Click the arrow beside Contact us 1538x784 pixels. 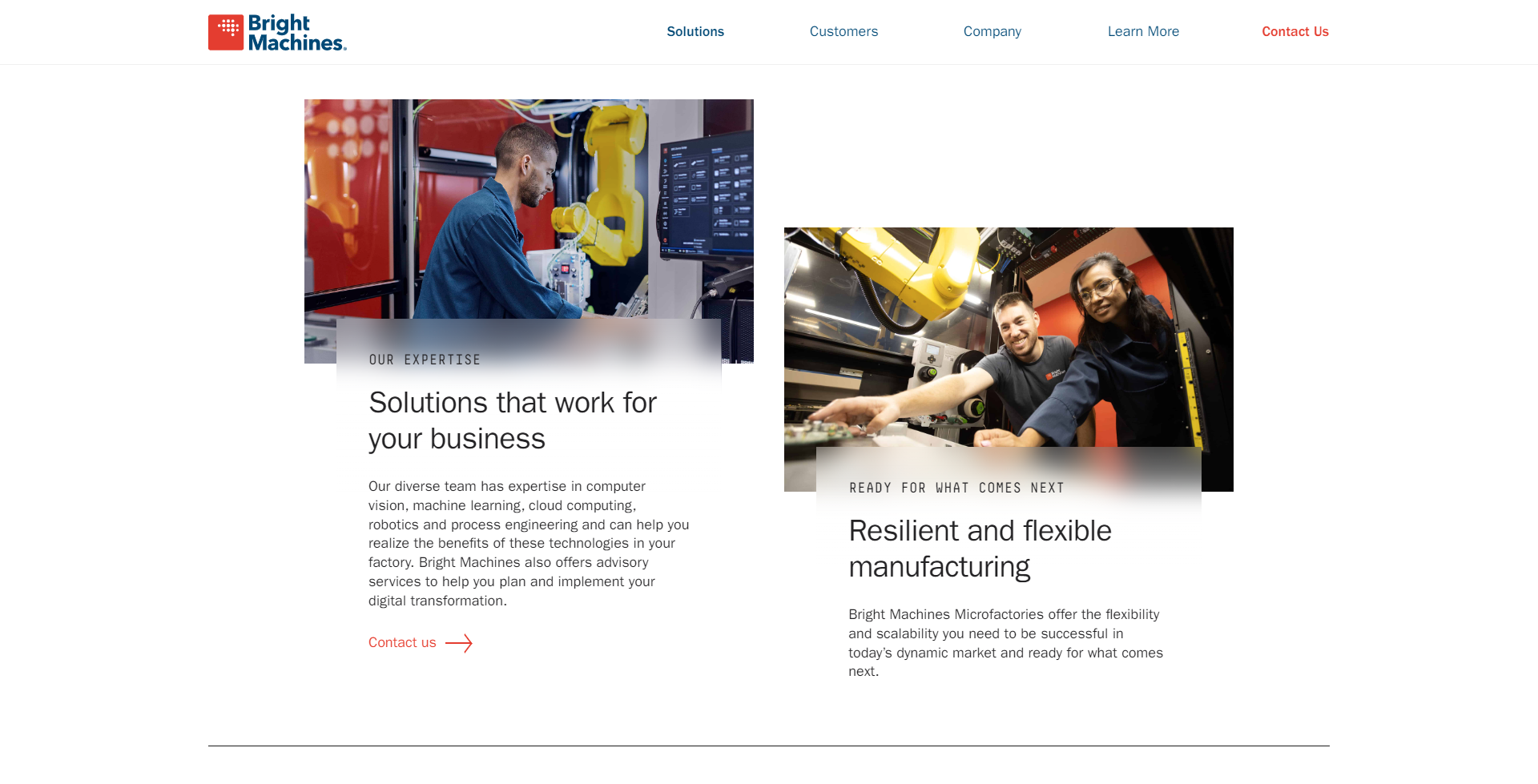[x=459, y=643]
